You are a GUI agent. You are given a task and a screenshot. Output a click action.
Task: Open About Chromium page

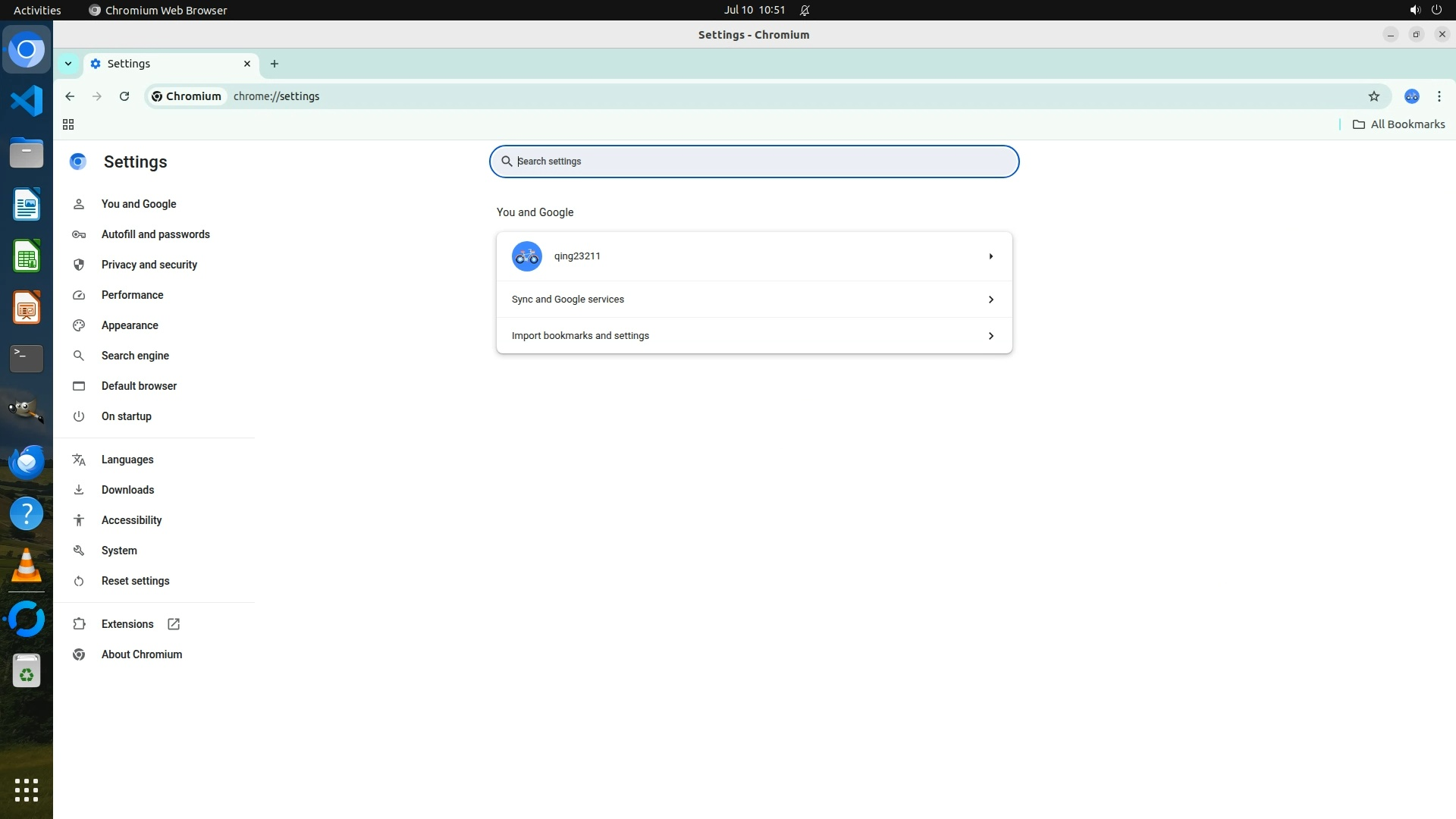[142, 654]
